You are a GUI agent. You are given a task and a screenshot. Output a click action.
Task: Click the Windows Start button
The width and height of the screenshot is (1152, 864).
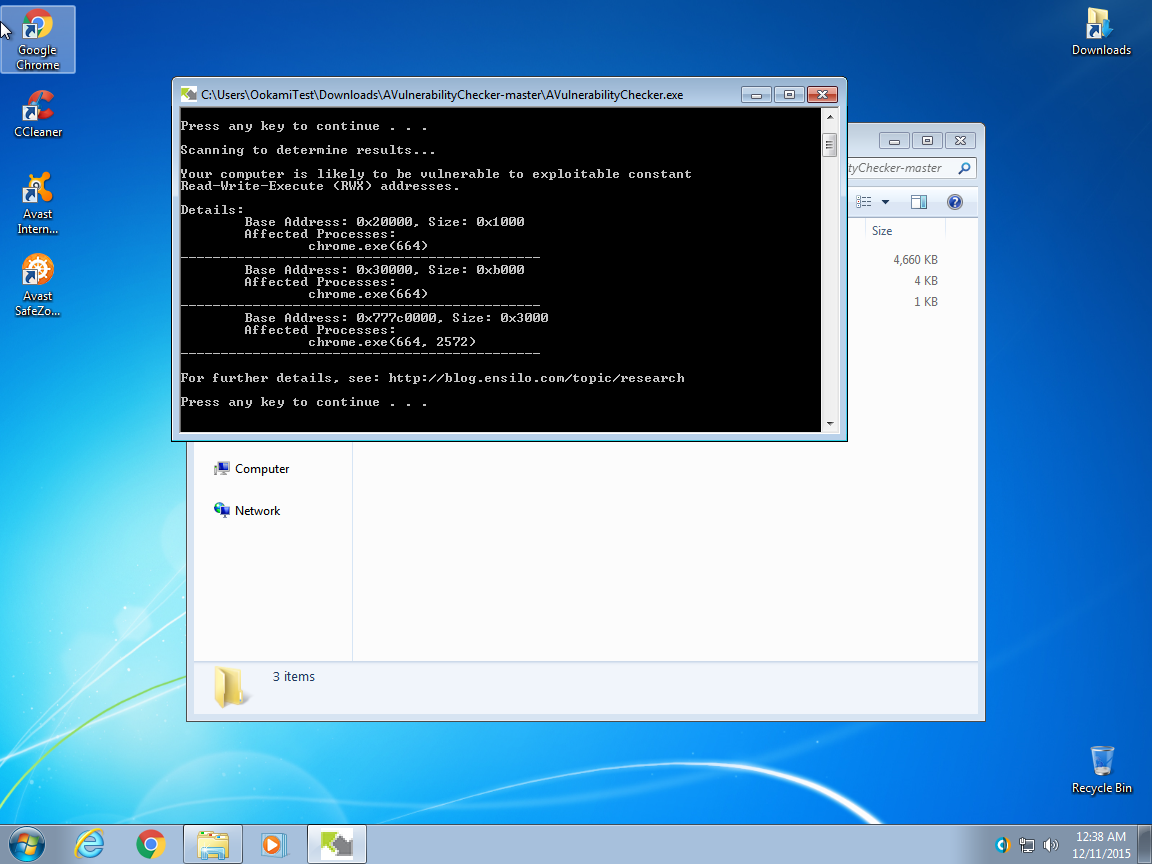click(x=27, y=845)
